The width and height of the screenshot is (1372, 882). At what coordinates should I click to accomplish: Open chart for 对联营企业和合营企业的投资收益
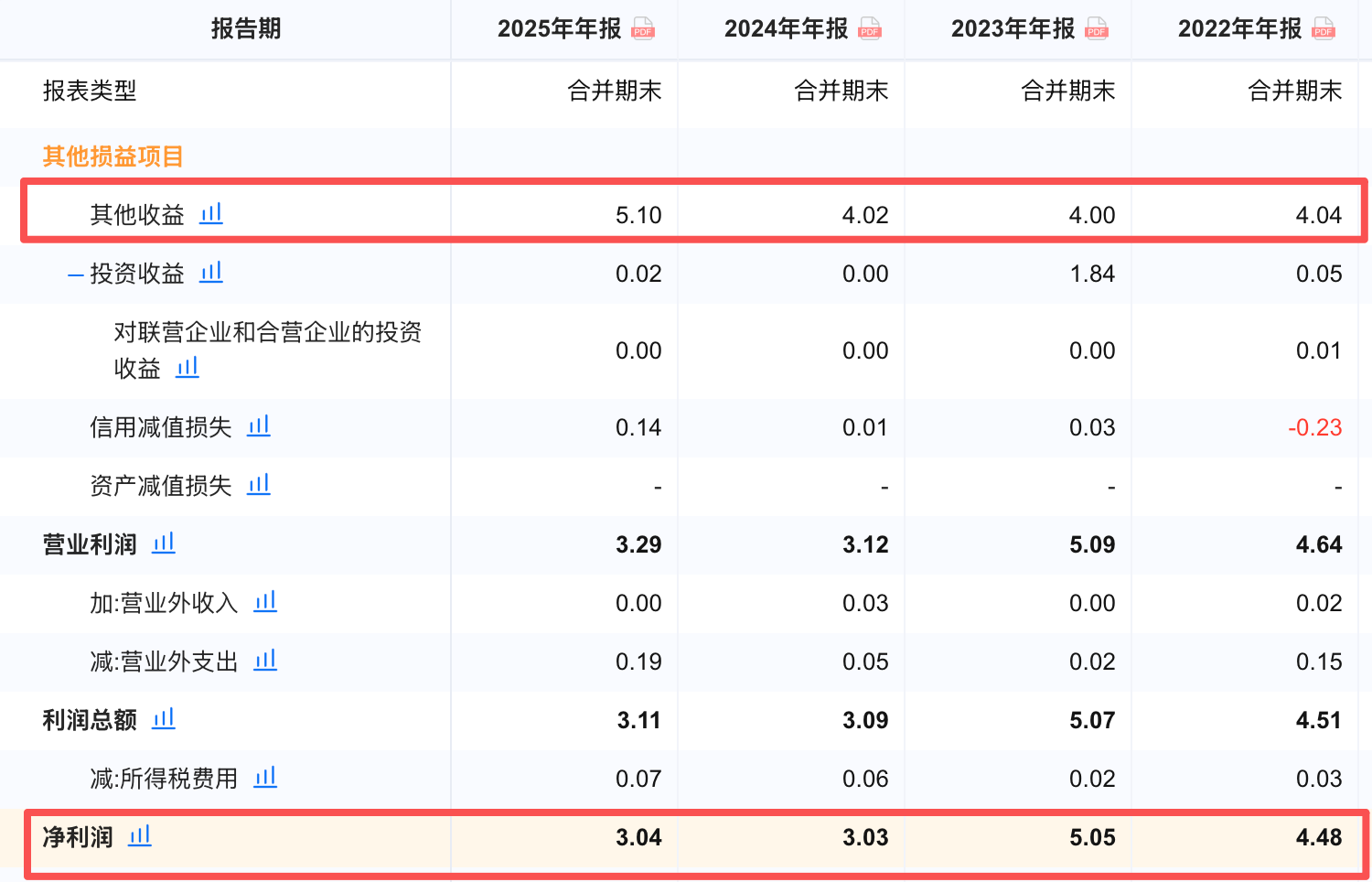point(188,367)
